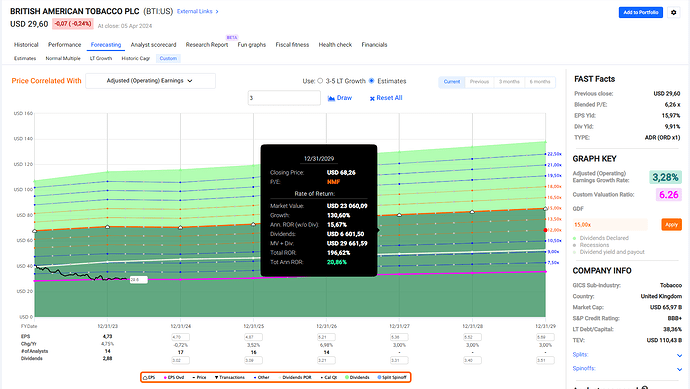
Task: Expand the Spinoffs section
Action: (679, 369)
